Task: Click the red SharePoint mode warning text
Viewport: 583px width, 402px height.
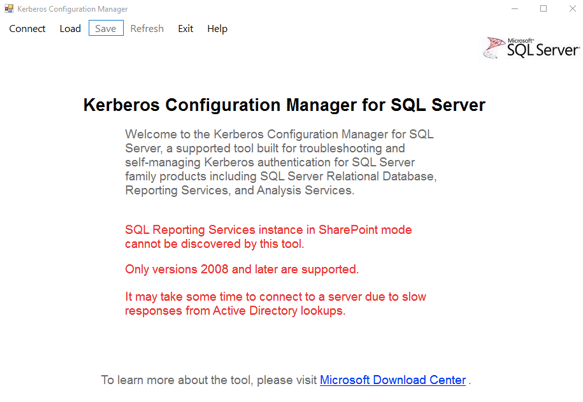Action: coord(268,237)
